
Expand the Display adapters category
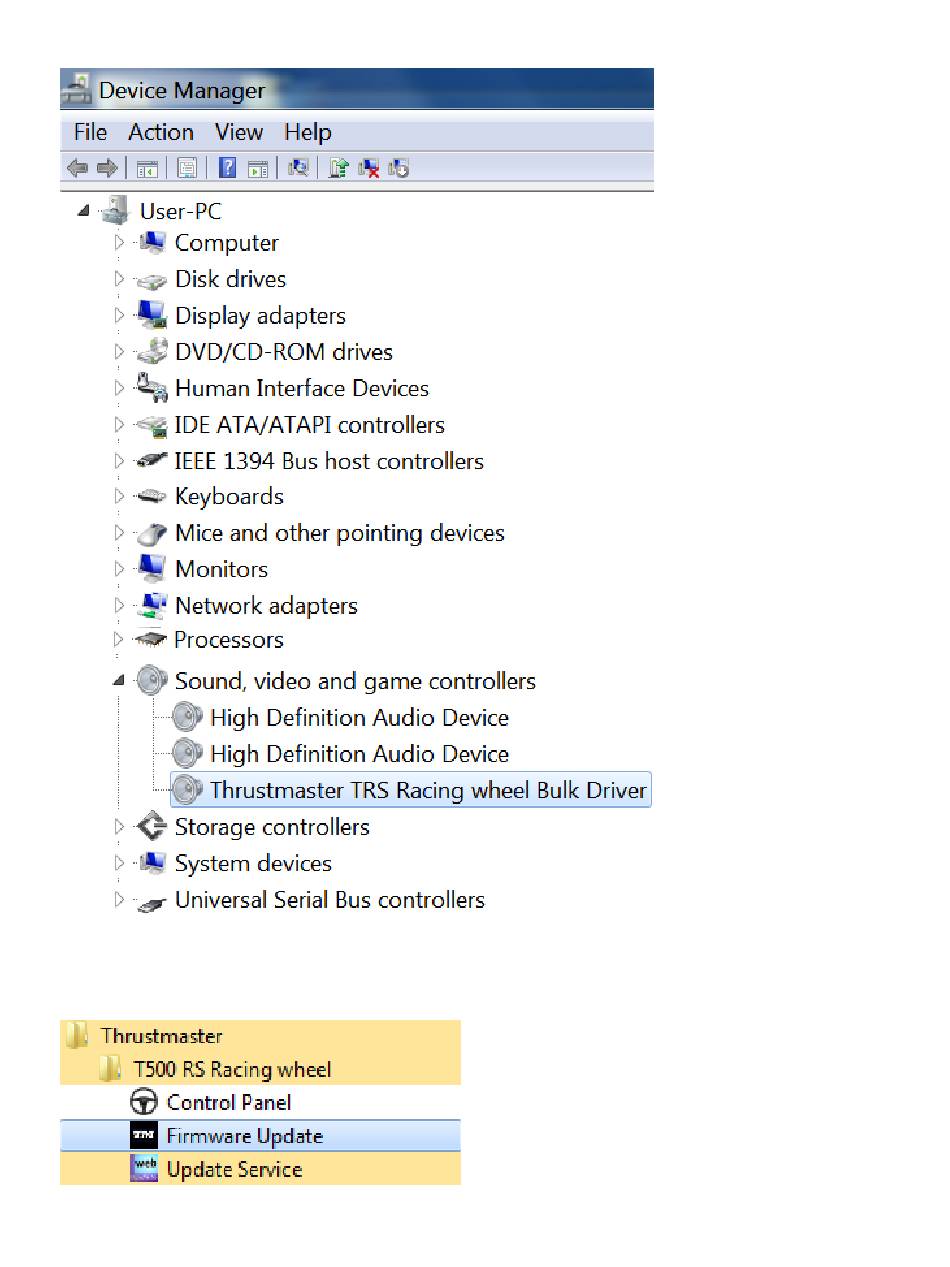(119, 316)
